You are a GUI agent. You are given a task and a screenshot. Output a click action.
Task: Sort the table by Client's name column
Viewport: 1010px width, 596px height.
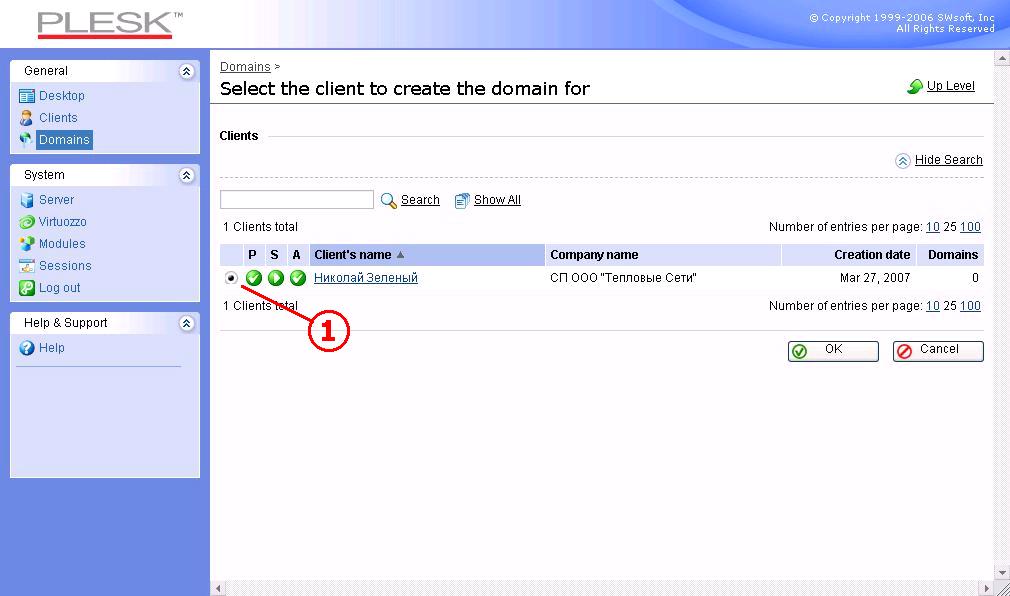click(x=353, y=255)
